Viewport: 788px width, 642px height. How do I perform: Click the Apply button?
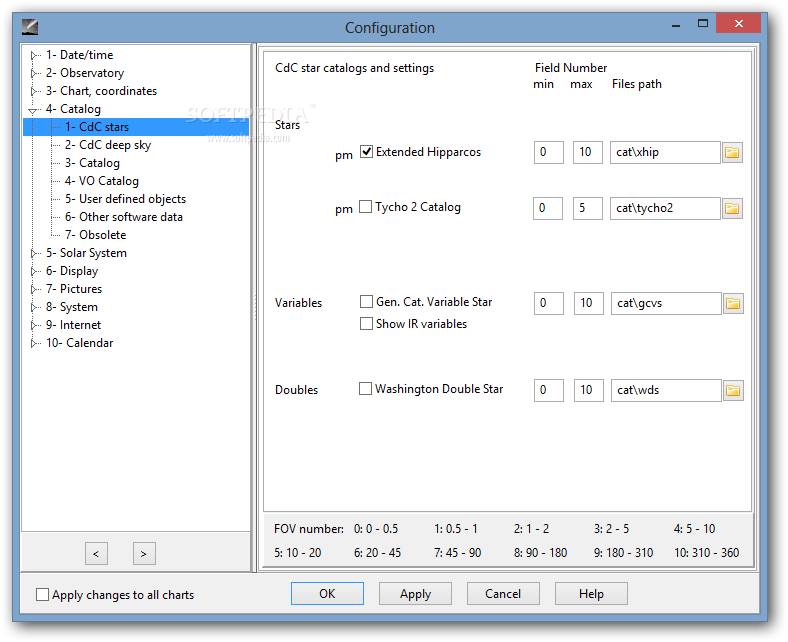point(415,594)
